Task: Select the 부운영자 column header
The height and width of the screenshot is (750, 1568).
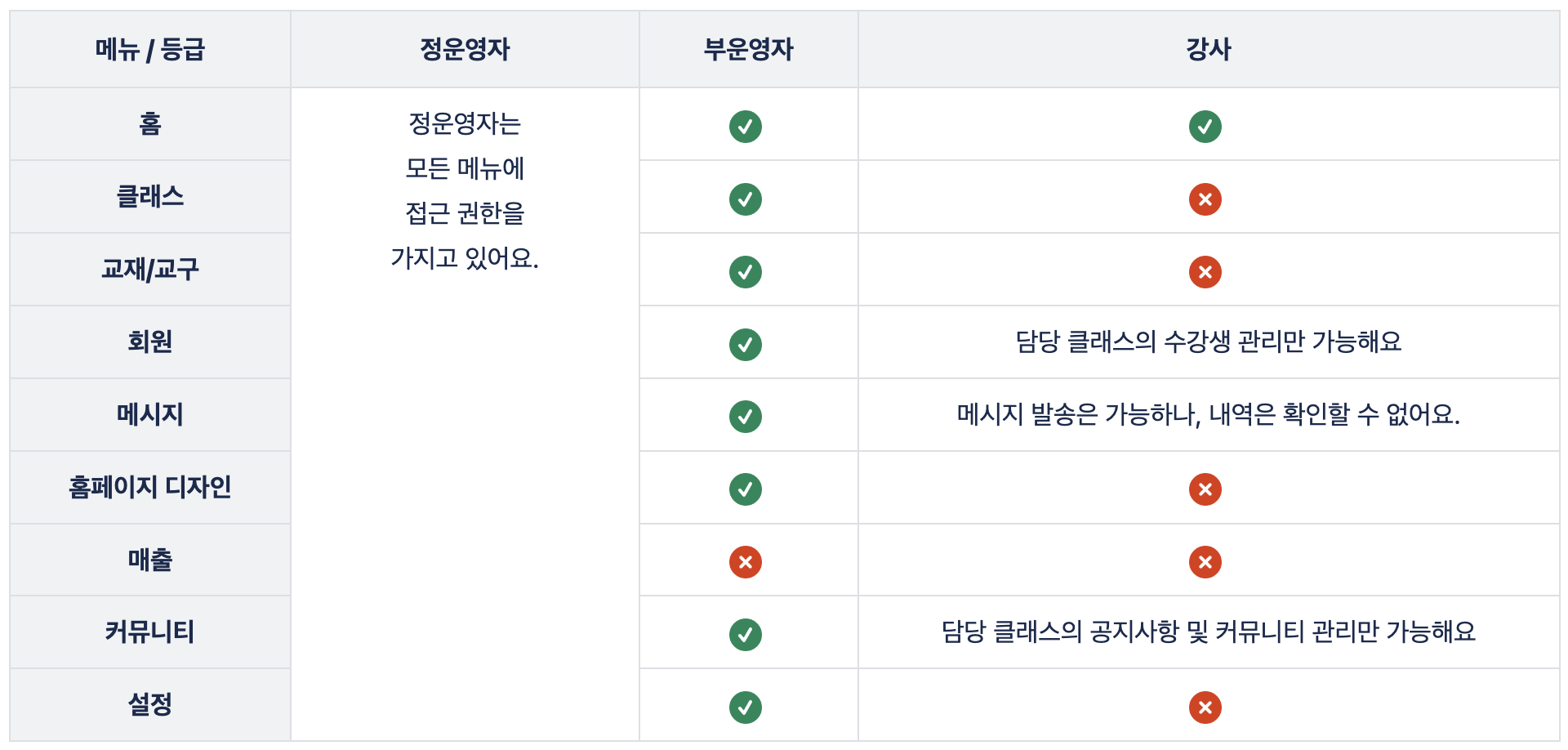Action: coord(748,49)
